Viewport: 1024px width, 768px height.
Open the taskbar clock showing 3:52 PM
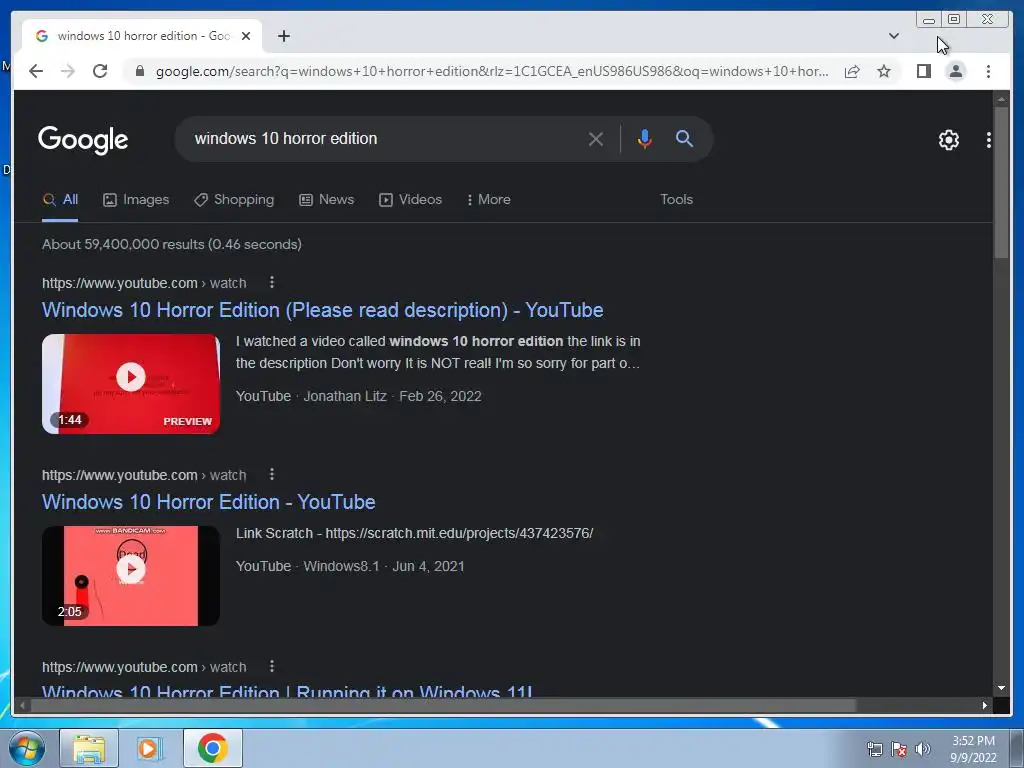(973, 749)
